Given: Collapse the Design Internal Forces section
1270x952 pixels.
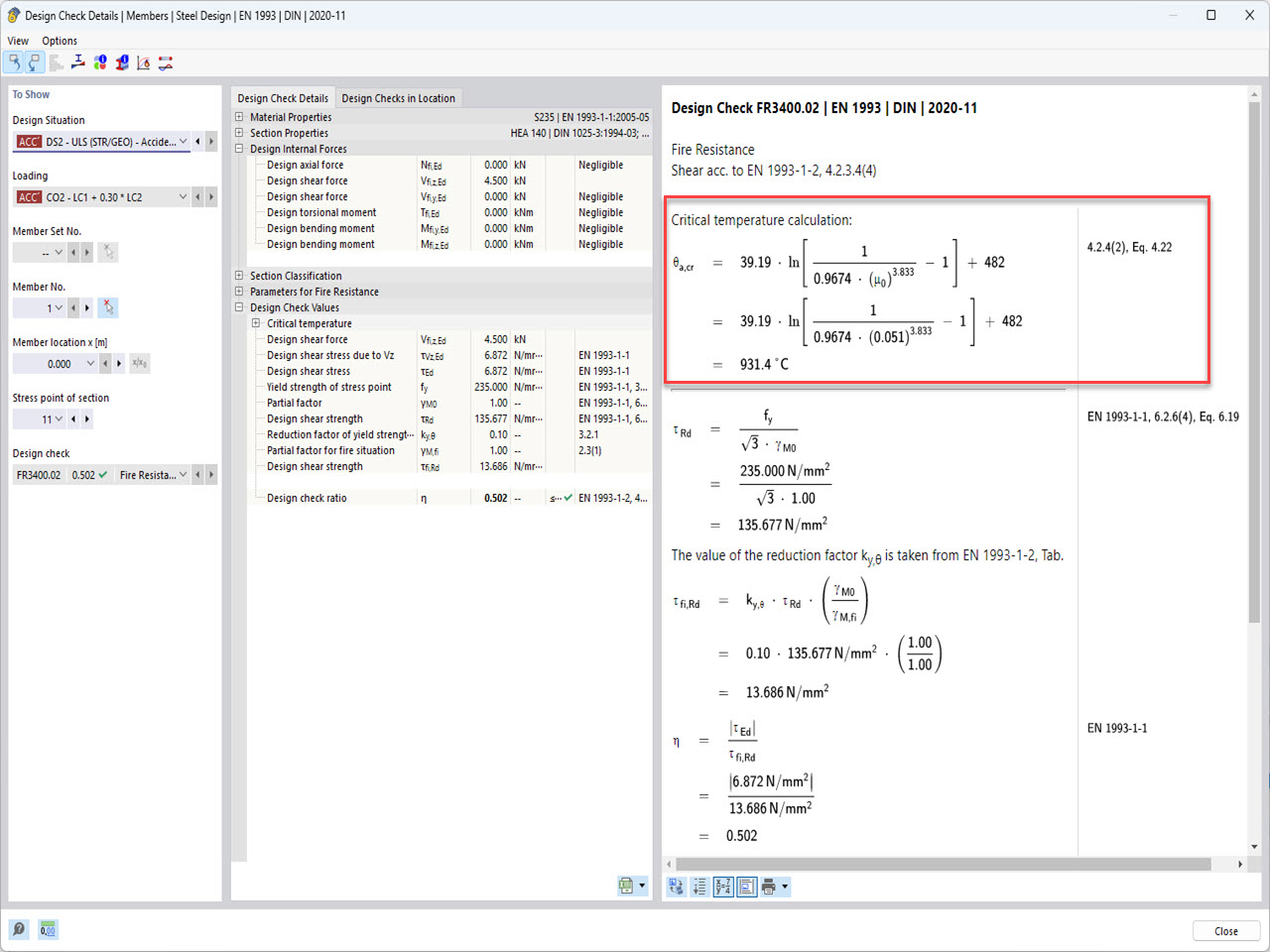Looking at the screenshot, I should pyautogui.click(x=237, y=149).
